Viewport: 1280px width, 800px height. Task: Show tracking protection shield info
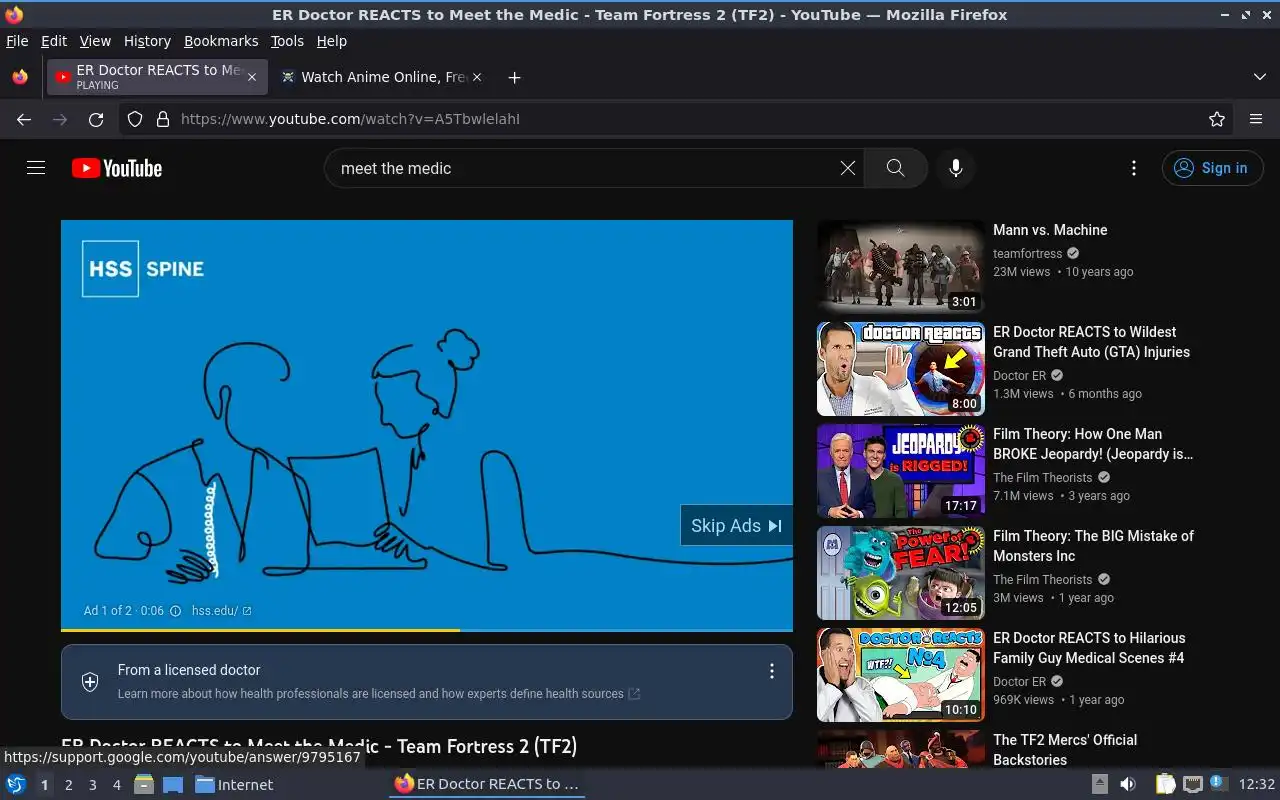[x=135, y=119]
